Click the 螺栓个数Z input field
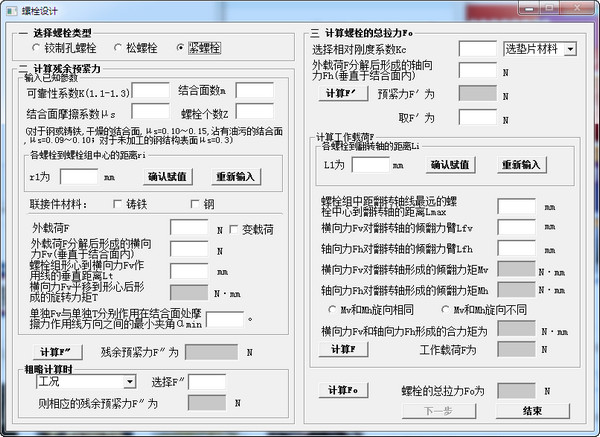 click(255, 111)
